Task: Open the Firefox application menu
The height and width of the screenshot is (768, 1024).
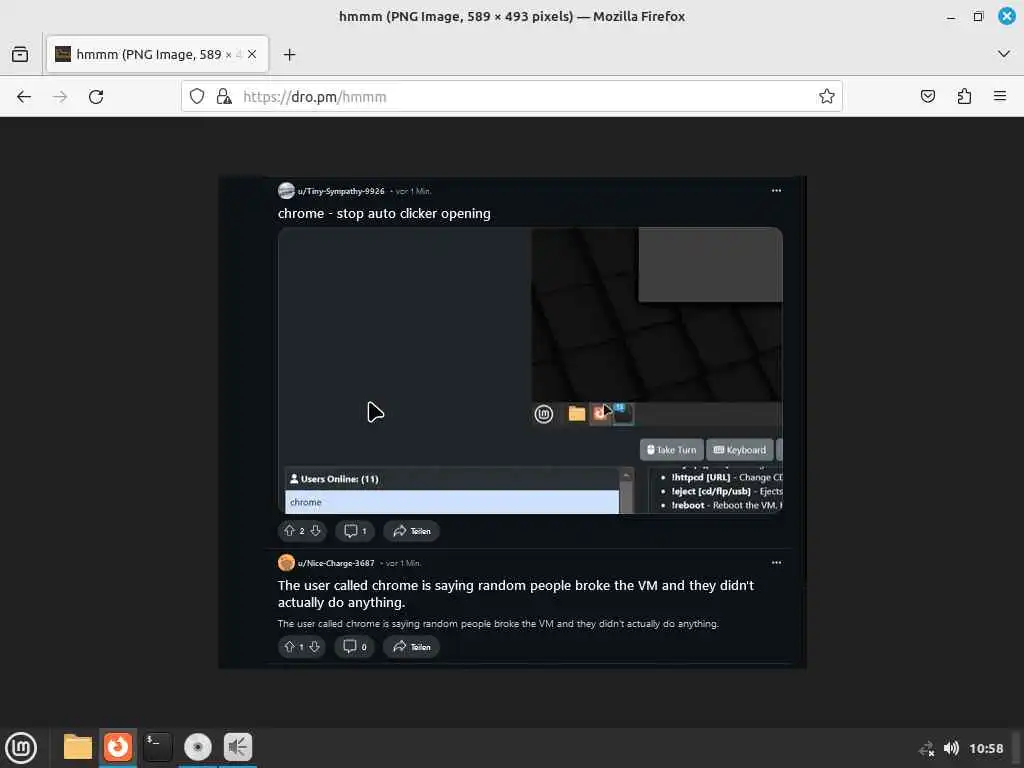Action: (1000, 97)
